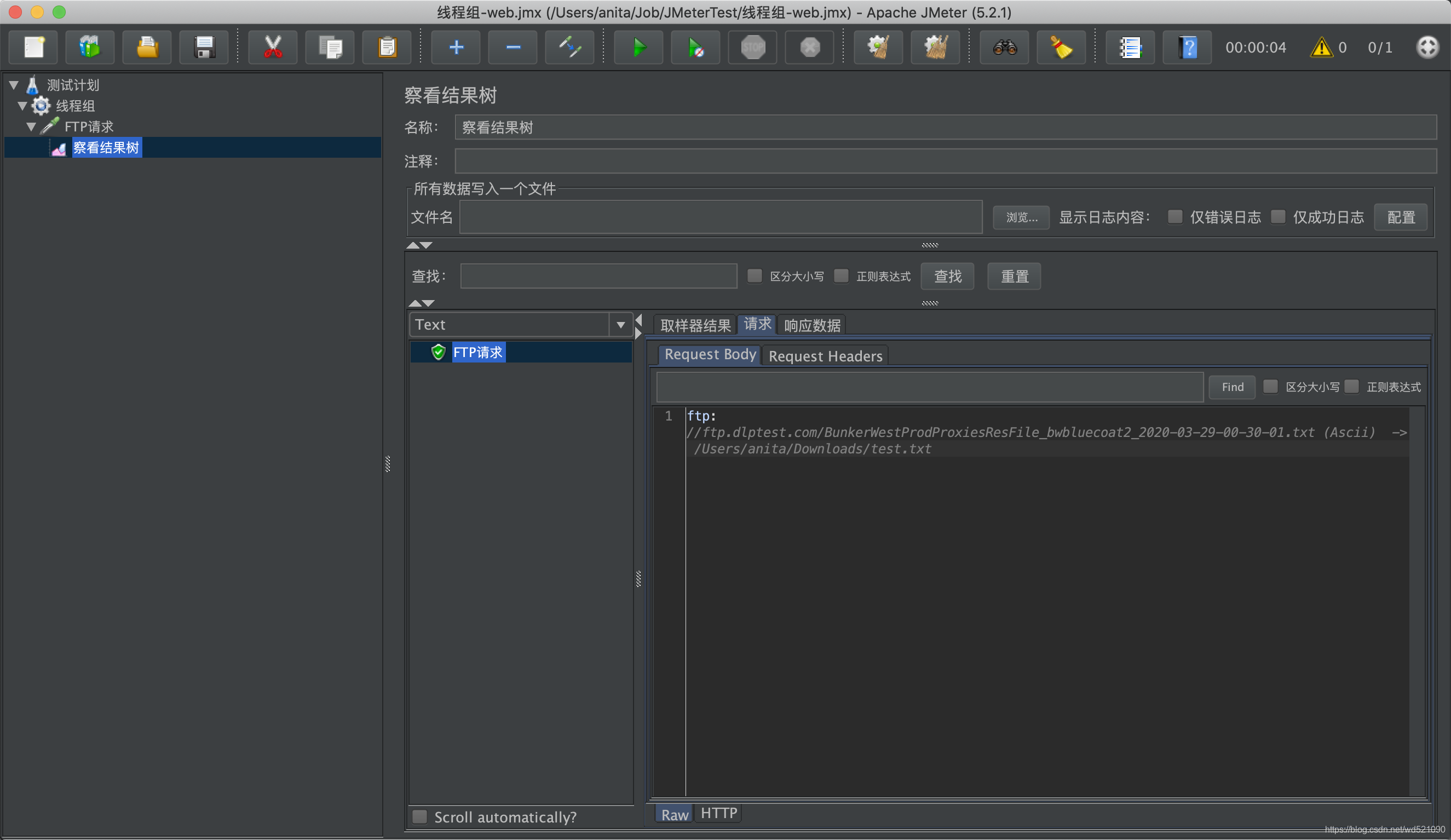
Task: Click the 浏览 button
Action: click(x=1021, y=217)
